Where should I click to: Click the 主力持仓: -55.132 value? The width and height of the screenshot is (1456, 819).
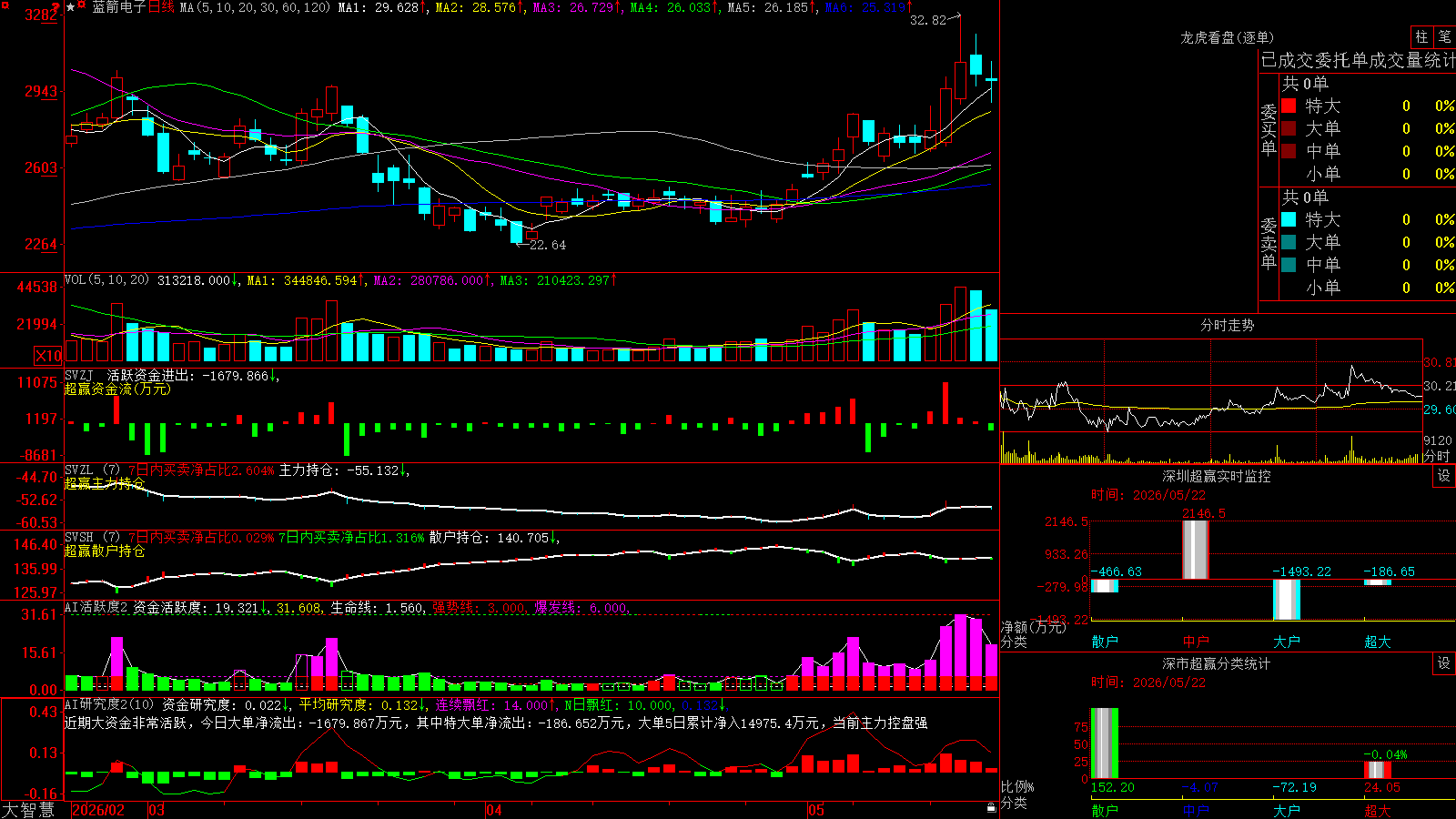coord(339,470)
